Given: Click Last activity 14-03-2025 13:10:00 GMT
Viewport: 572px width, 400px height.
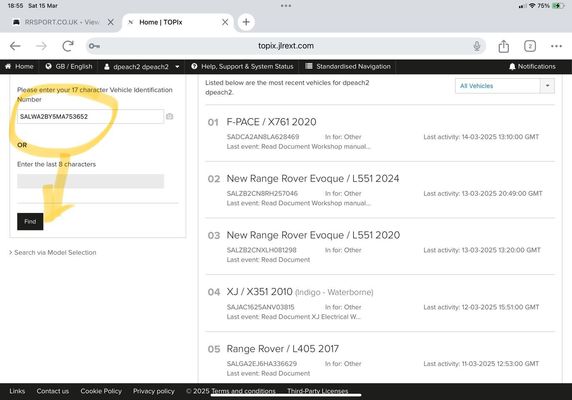Looking at the screenshot, I should coord(481,137).
